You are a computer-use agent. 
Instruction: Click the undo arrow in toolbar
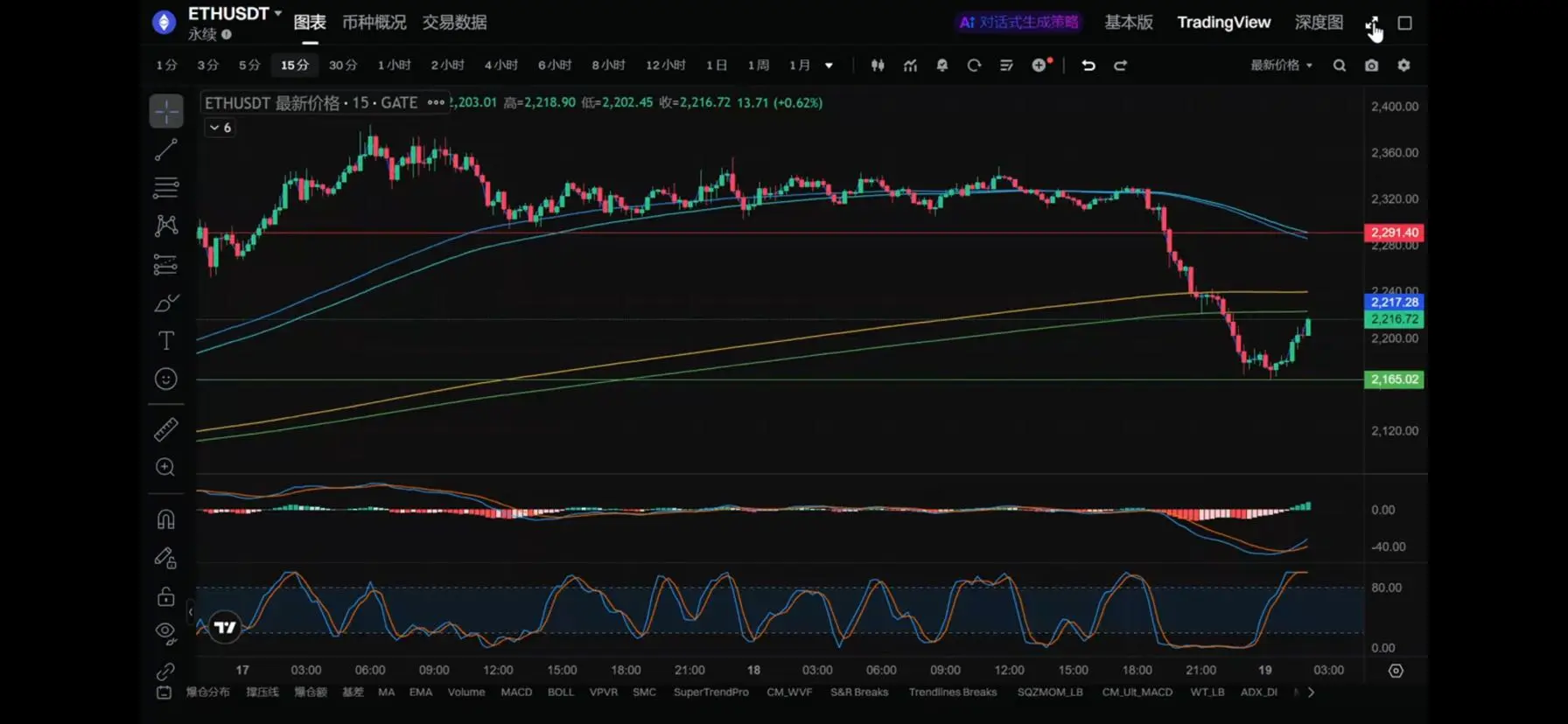coord(1088,66)
